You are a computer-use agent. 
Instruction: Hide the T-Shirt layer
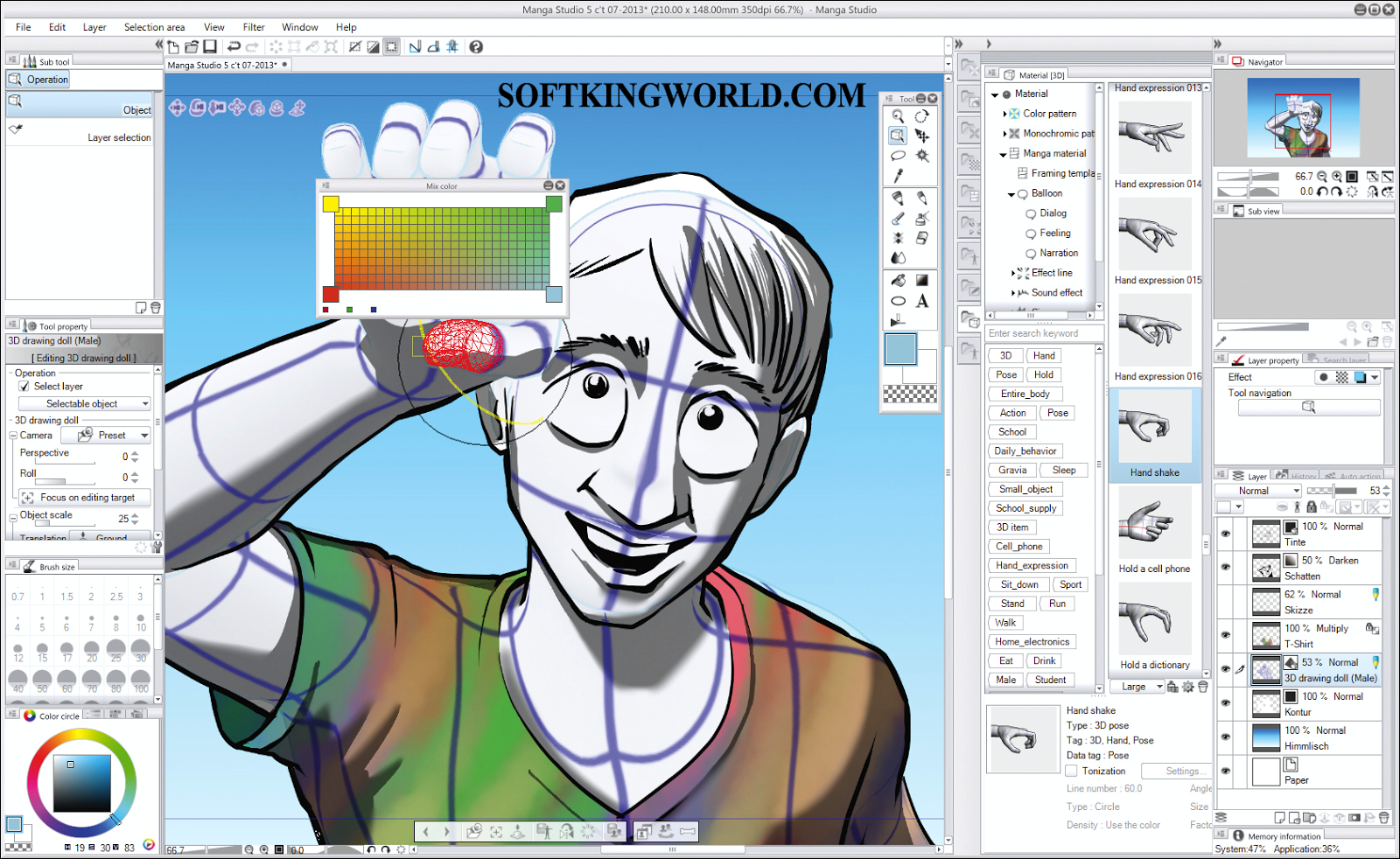coord(1225,636)
